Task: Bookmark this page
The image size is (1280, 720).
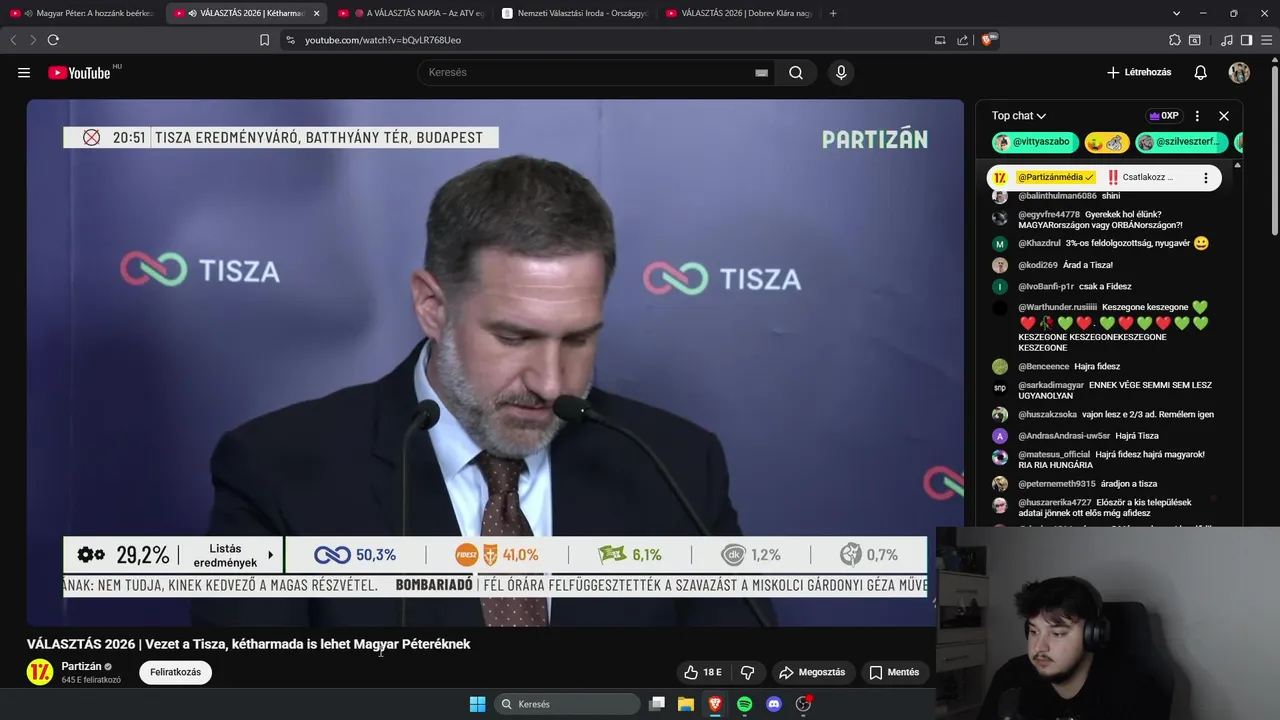Action: 264,40
